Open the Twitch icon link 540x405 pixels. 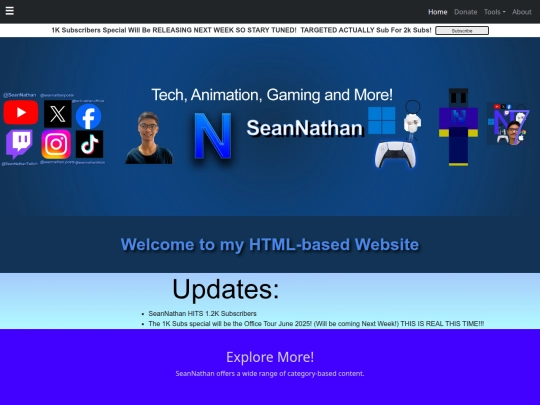pyautogui.click(x=20, y=144)
